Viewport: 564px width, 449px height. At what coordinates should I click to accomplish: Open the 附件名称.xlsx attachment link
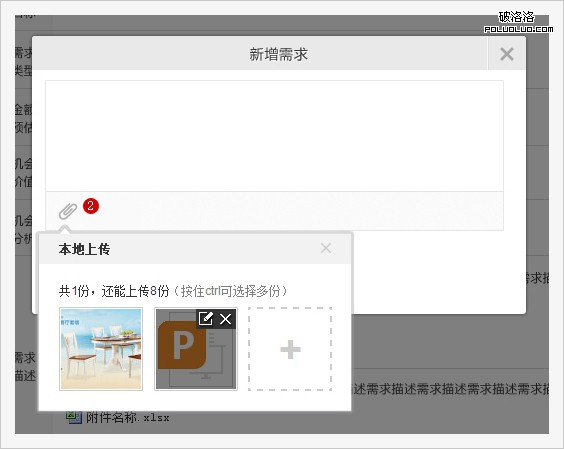[x=128, y=418]
